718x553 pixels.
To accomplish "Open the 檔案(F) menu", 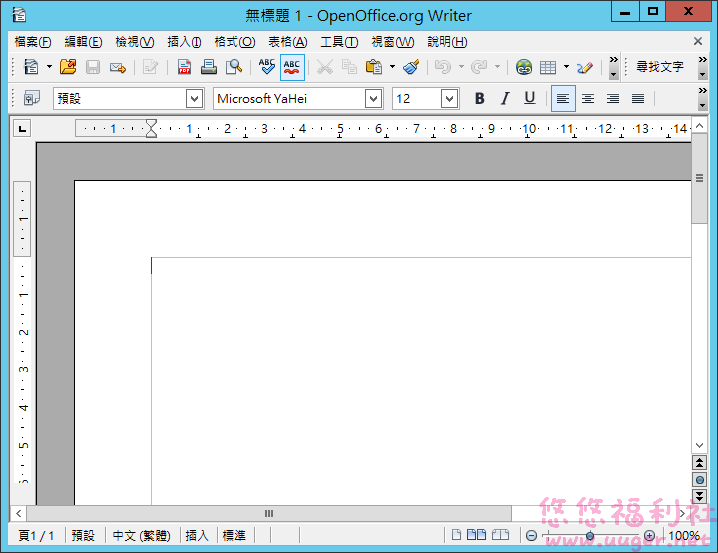I will pyautogui.click(x=33, y=42).
